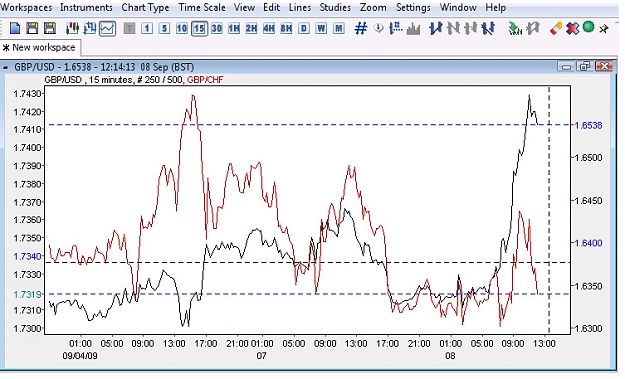
Task: Select the New workspace tab
Action: pyautogui.click(x=40, y=47)
